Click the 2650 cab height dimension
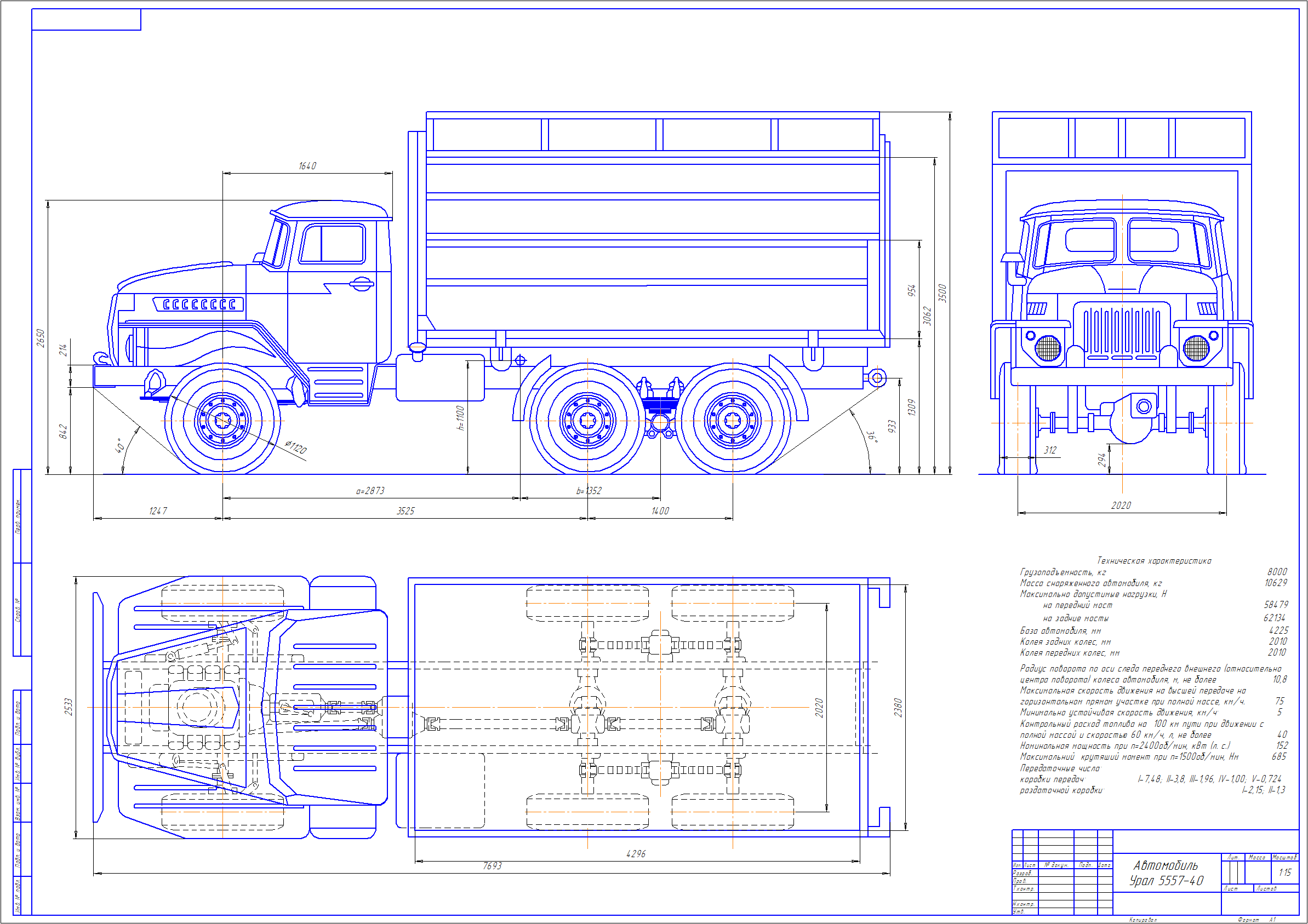Screen dimensions: 1308x924 (40, 337)
